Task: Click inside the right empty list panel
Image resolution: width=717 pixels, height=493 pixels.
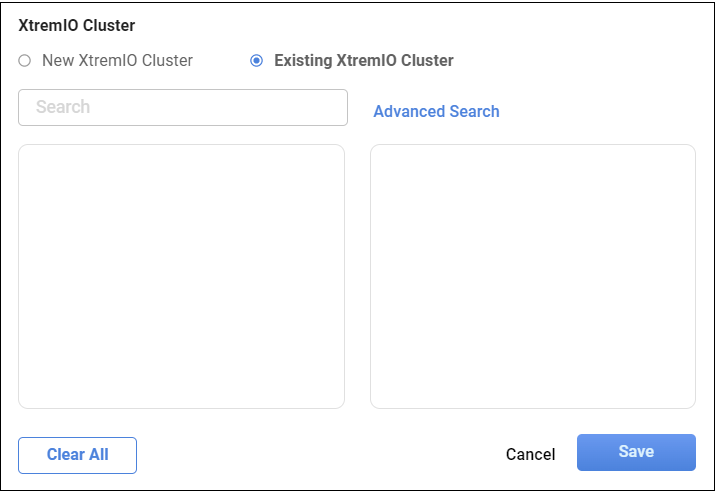Action: click(x=532, y=276)
